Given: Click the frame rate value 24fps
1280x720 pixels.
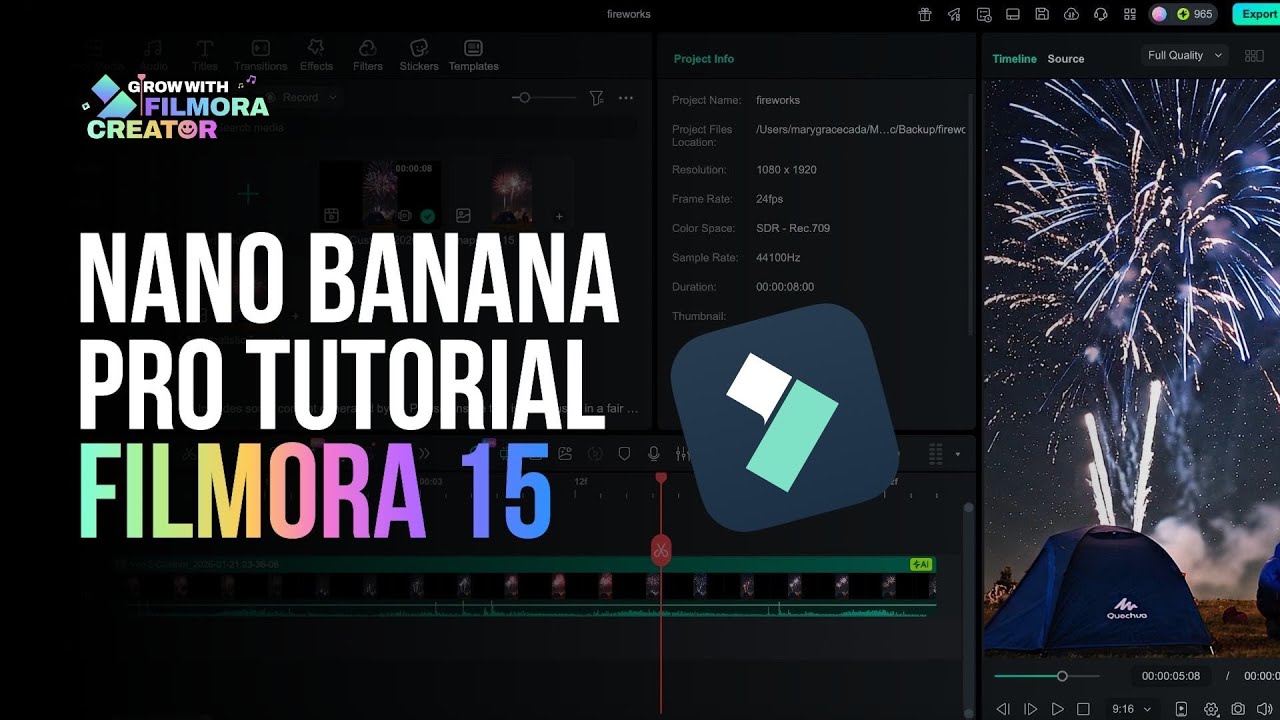Looking at the screenshot, I should point(769,199).
